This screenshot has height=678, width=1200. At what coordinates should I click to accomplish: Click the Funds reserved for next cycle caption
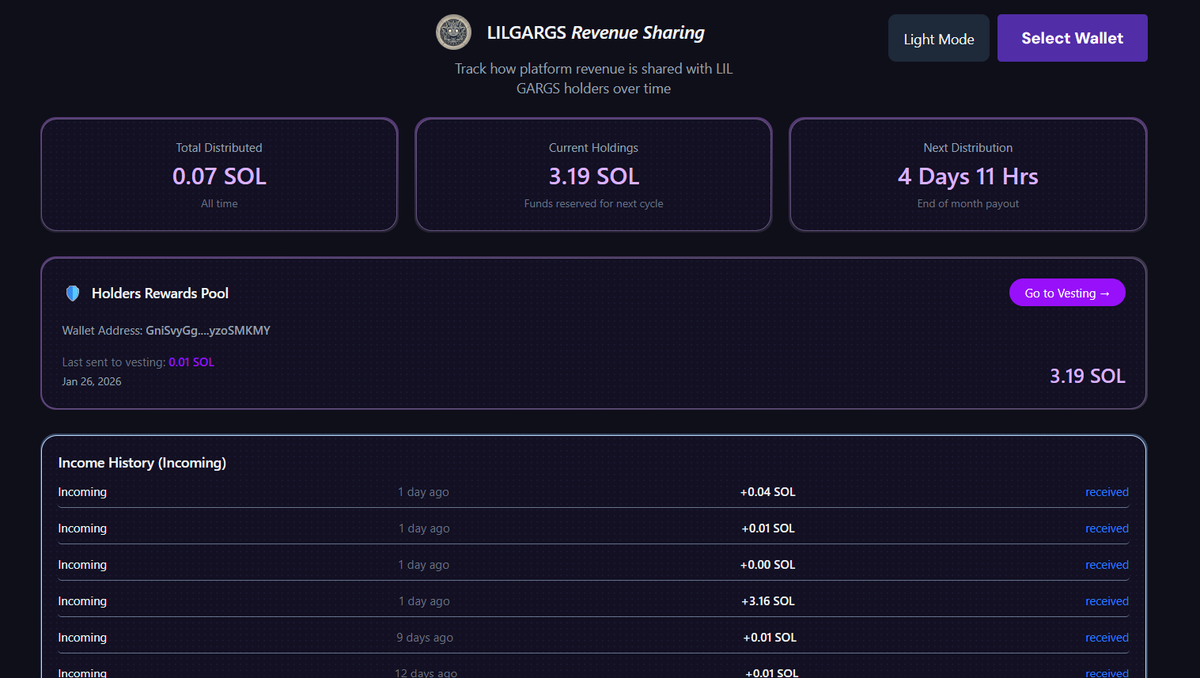click(x=593, y=204)
